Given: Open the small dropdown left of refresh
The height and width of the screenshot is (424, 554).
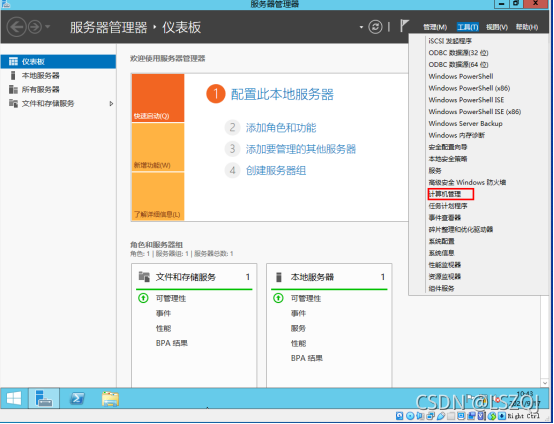Looking at the screenshot, I should (x=361, y=27).
